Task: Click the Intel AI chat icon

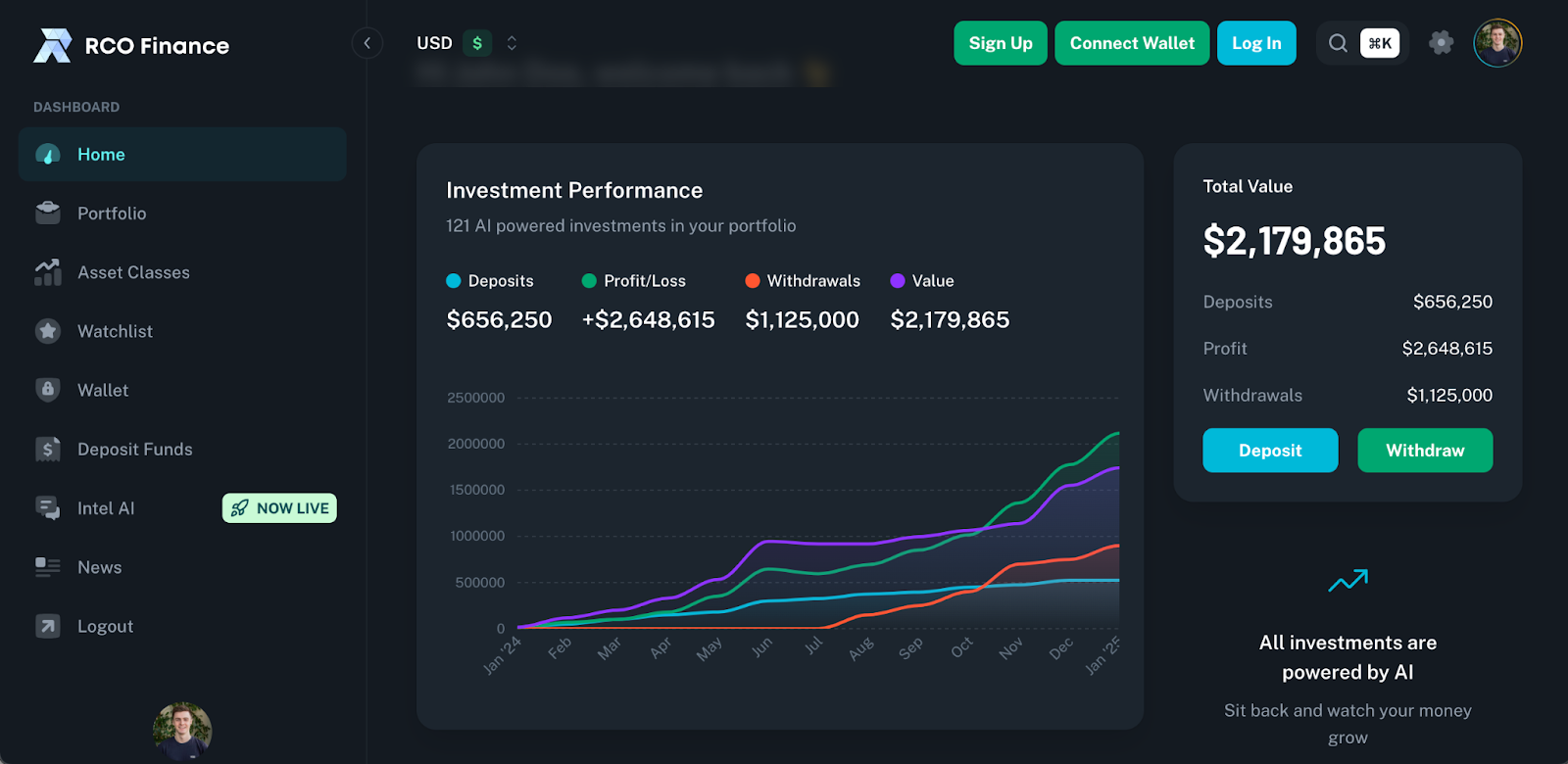Action: (47, 507)
